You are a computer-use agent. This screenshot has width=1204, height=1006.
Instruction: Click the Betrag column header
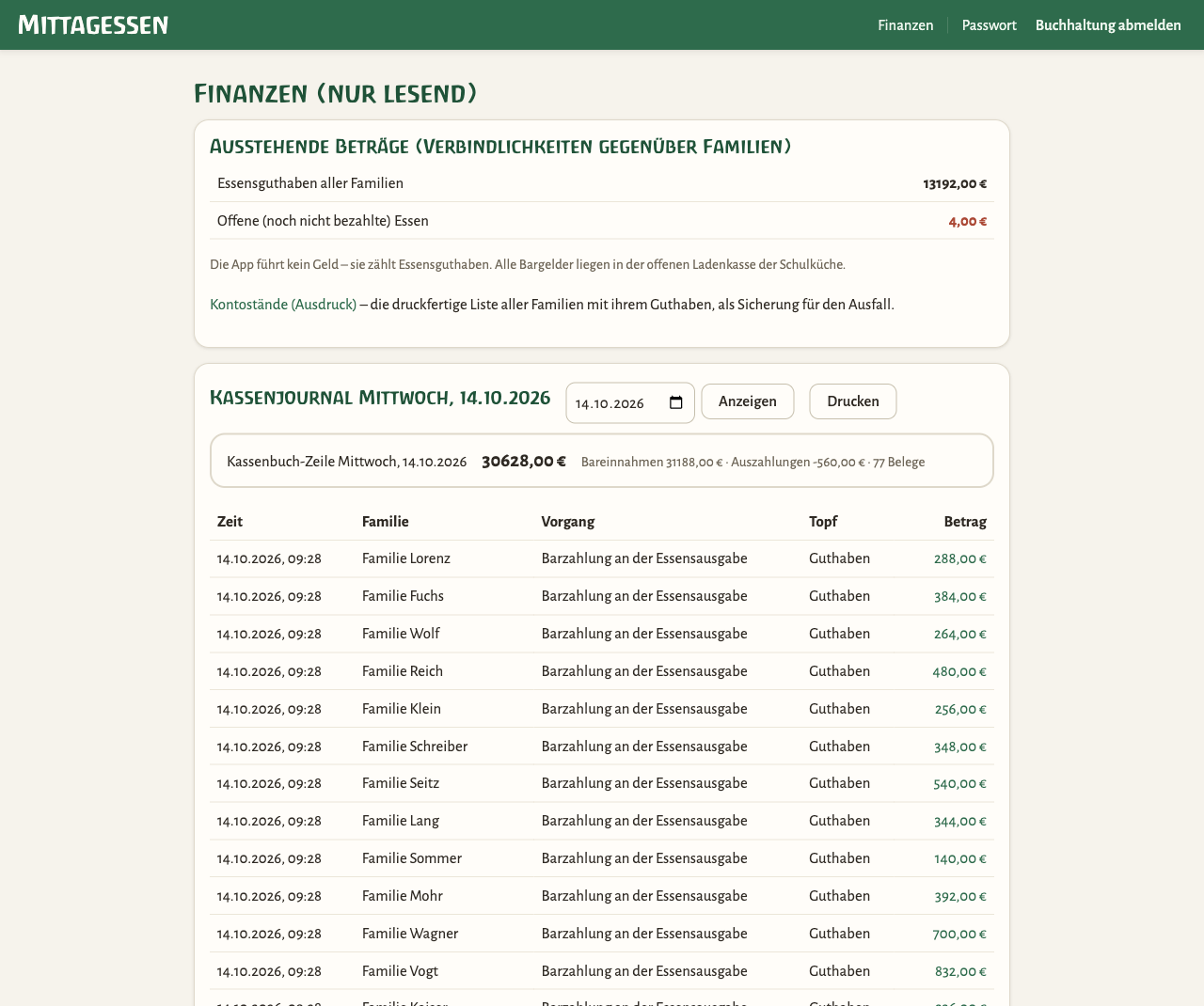(x=965, y=522)
